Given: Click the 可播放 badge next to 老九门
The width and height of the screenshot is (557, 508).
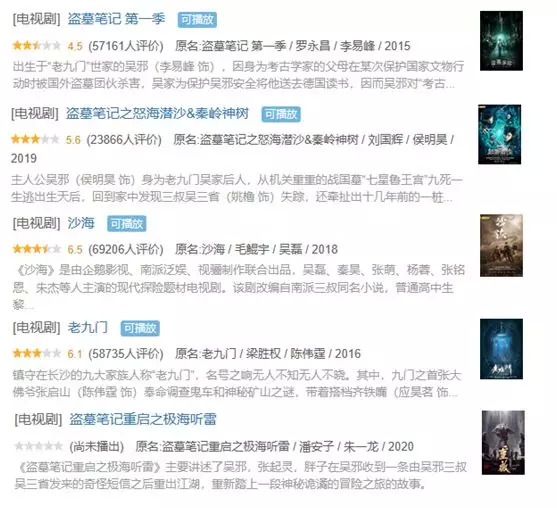Looking at the screenshot, I should [140, 328].
